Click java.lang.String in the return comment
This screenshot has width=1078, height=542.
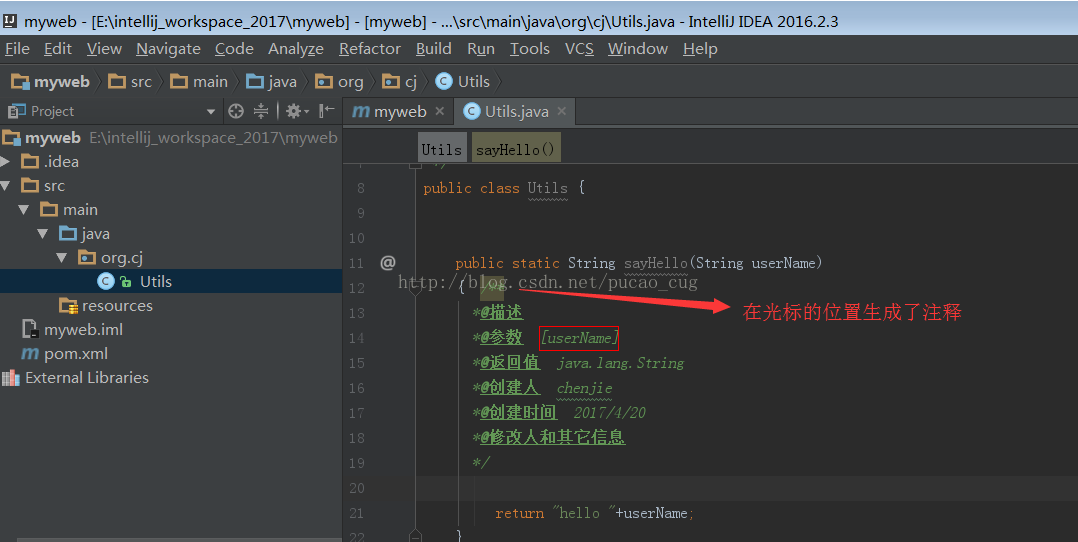pos(621,363)
